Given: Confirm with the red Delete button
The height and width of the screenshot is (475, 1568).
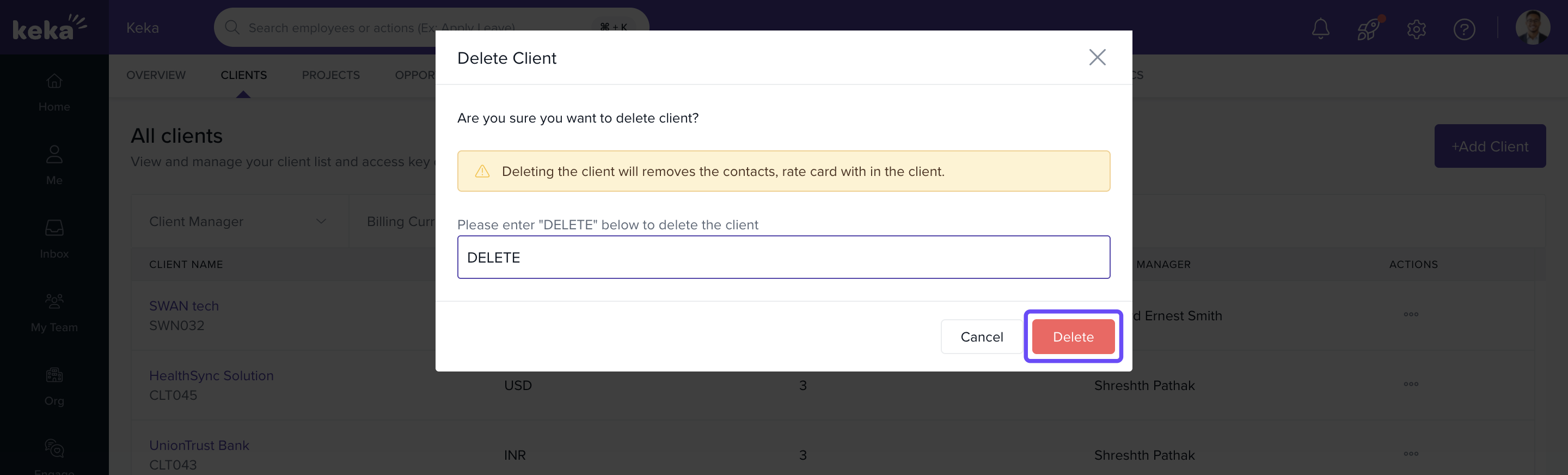Looking at the screenshot, I should (1073, 337).
